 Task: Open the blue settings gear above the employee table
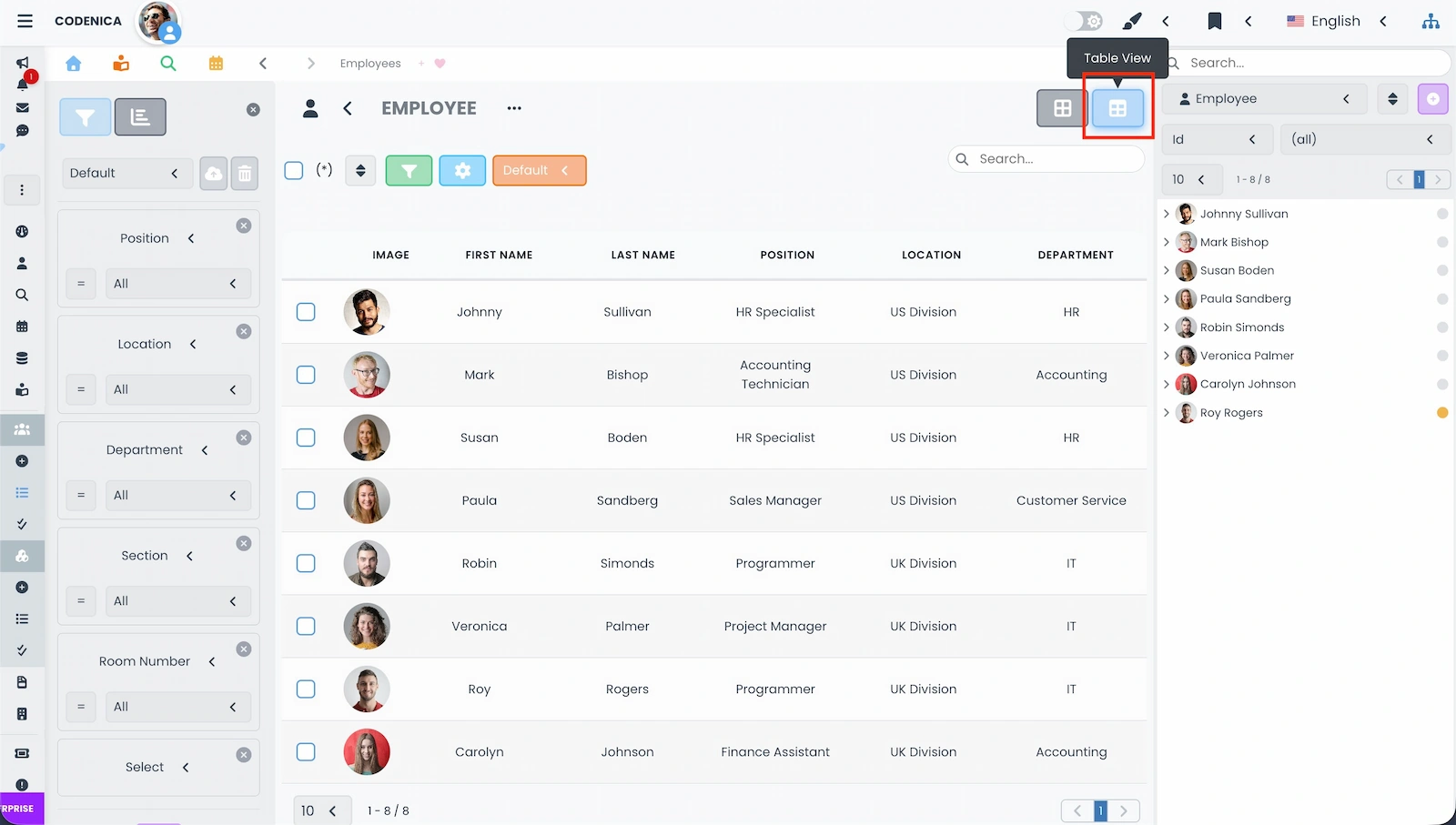pos(462,170)
